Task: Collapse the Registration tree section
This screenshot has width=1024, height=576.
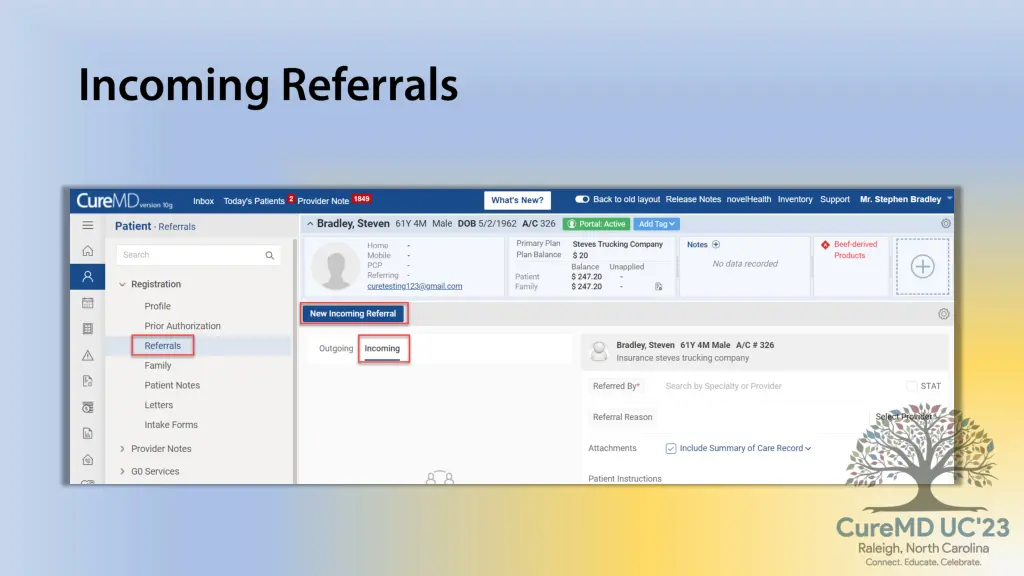Action: click(x=122, y=285)
